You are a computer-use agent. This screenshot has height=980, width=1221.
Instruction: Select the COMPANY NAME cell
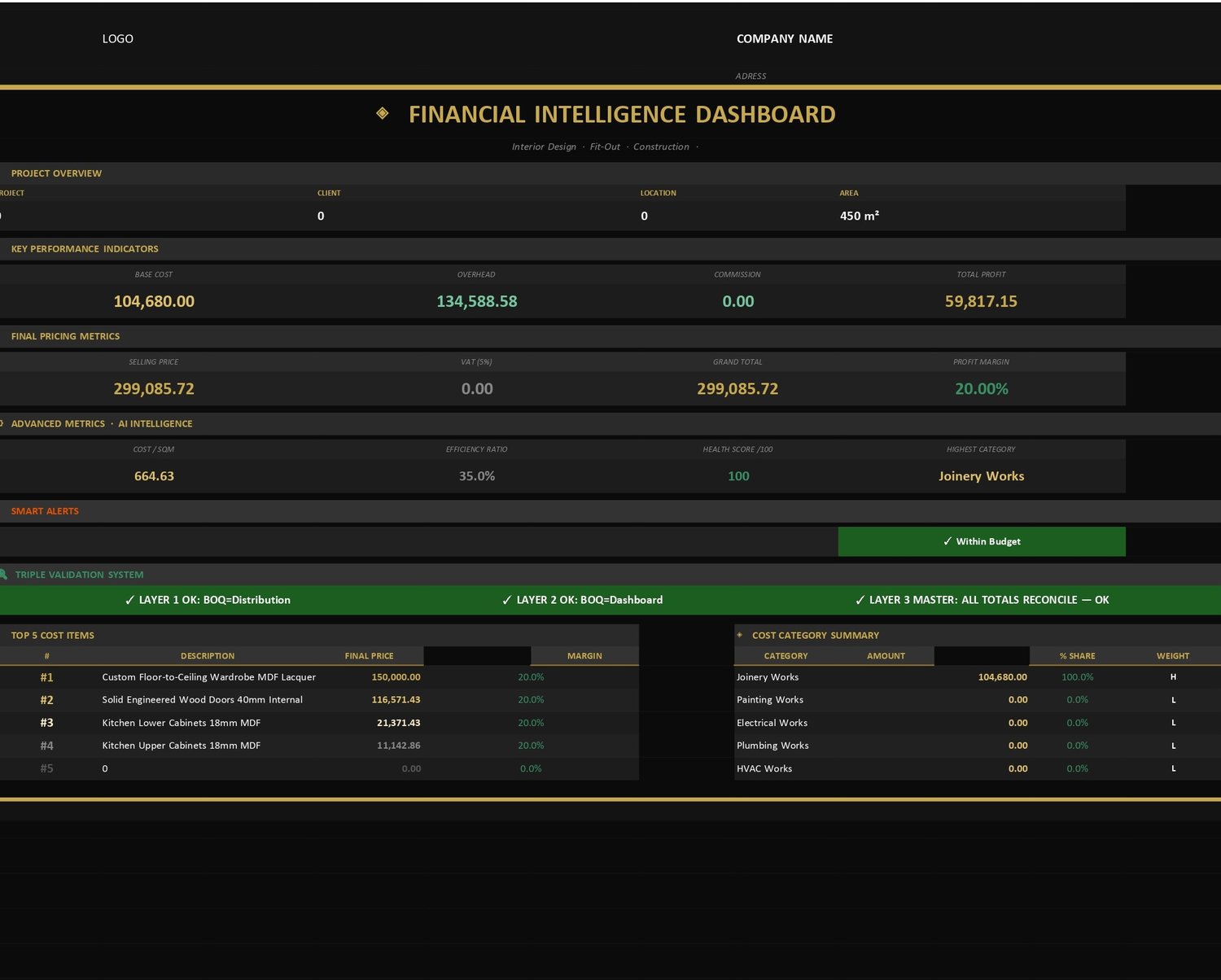[785, 39]
